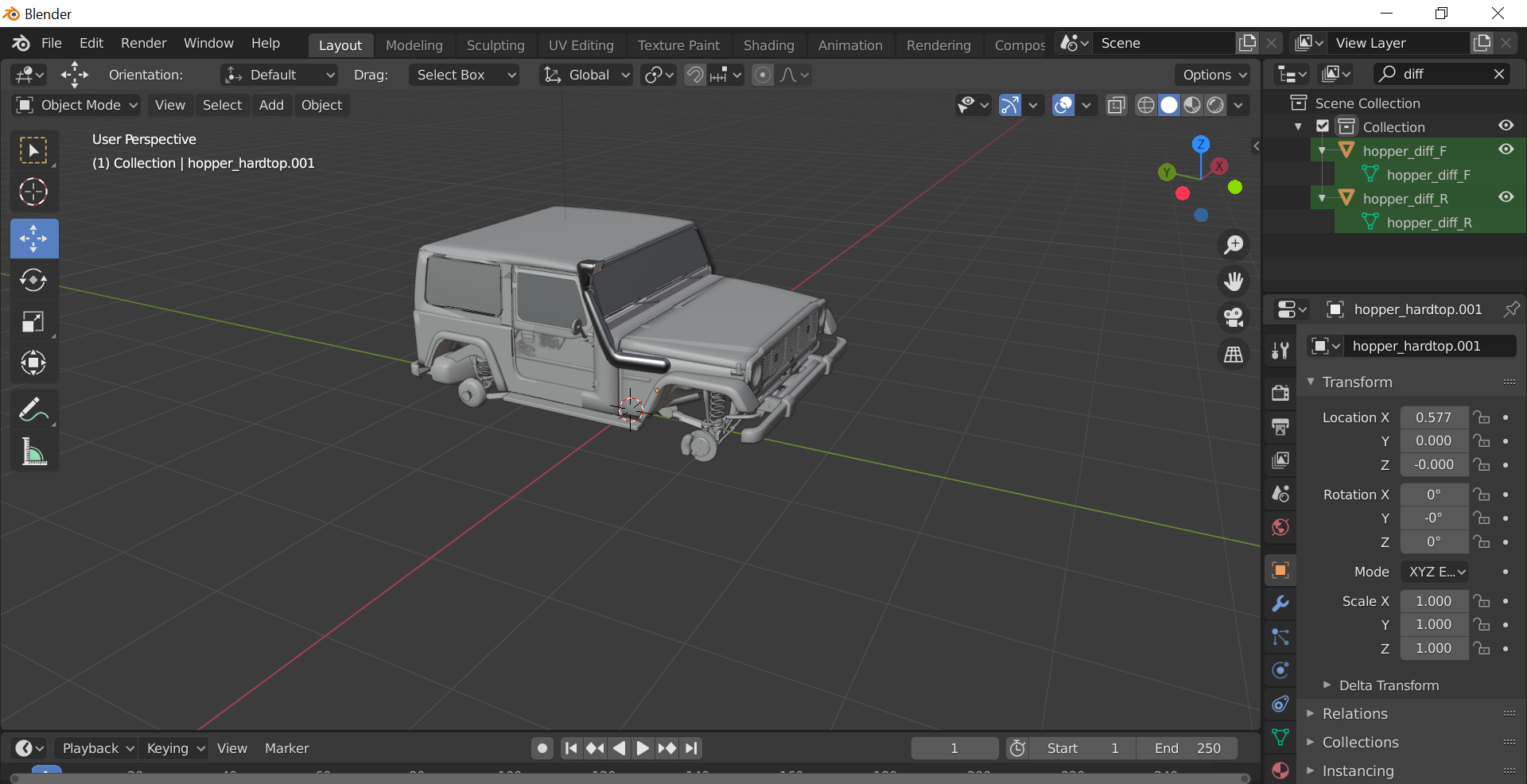Switch to orthographic/perspective grid view
Screen dimensions: 1527x784
coord(1234,355)
